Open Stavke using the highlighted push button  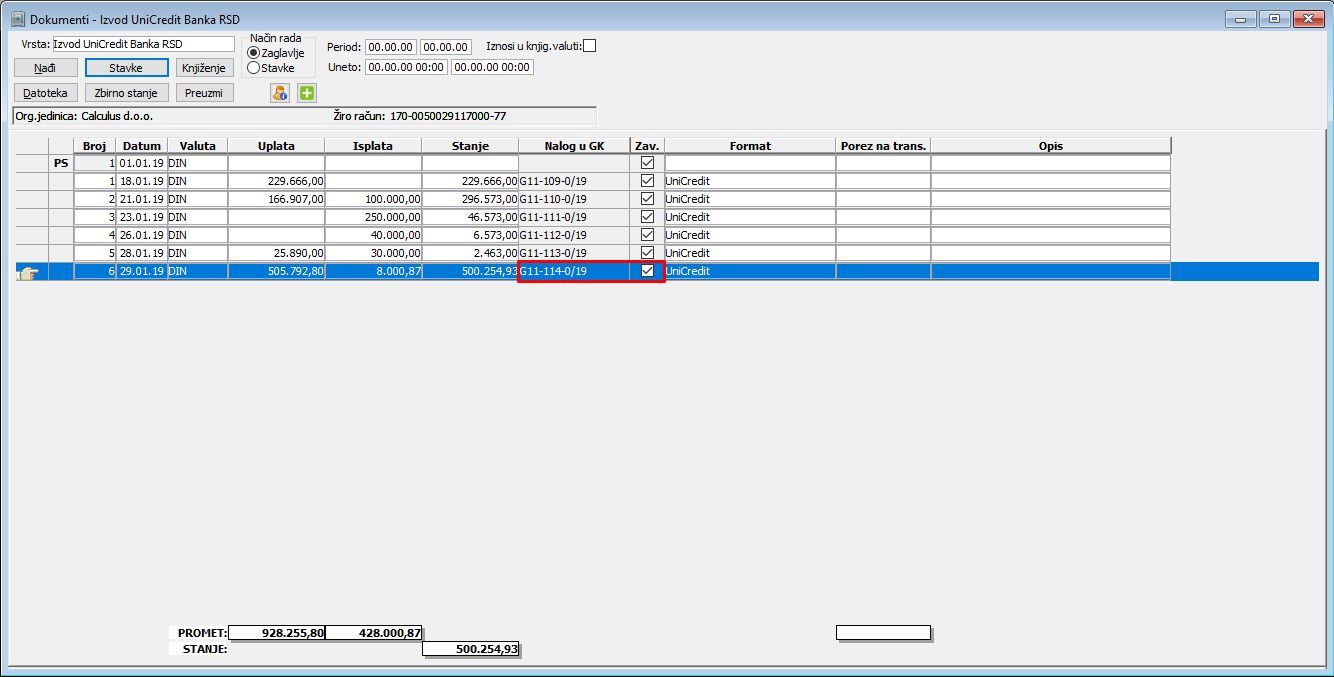point(126,68)
